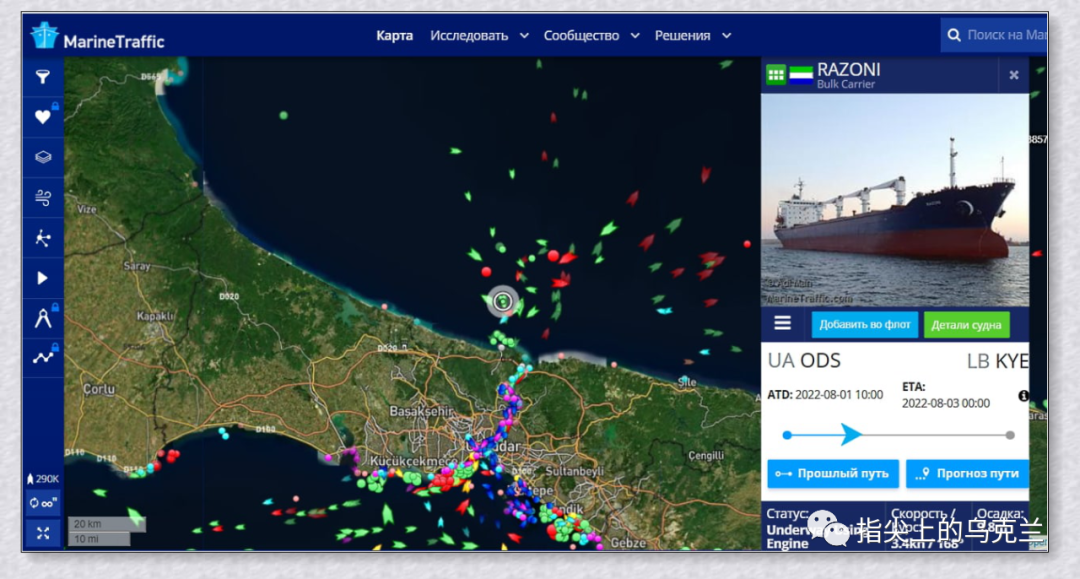Click the Прогноз пути button
Viewport: 1080px width, 579px height.
pos(967,474)
